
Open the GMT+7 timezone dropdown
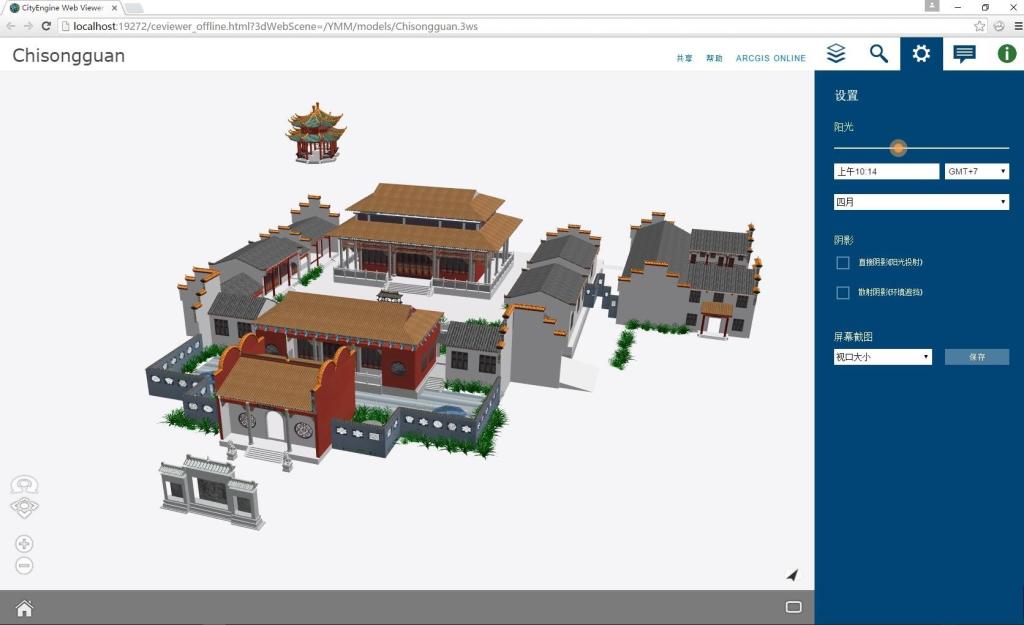click(x=976, y=172)
